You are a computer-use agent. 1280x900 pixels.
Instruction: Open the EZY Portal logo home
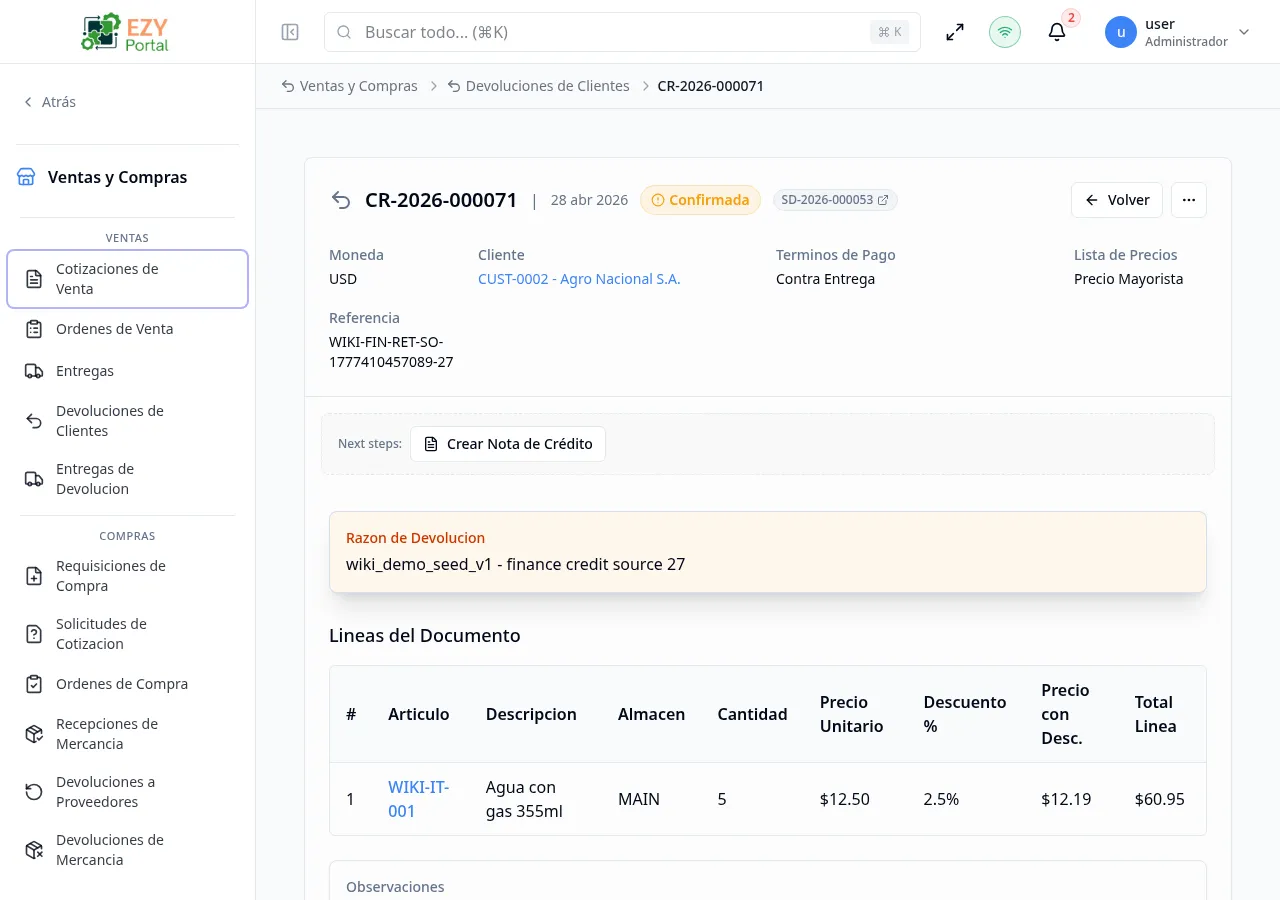(x=125, y=32)
